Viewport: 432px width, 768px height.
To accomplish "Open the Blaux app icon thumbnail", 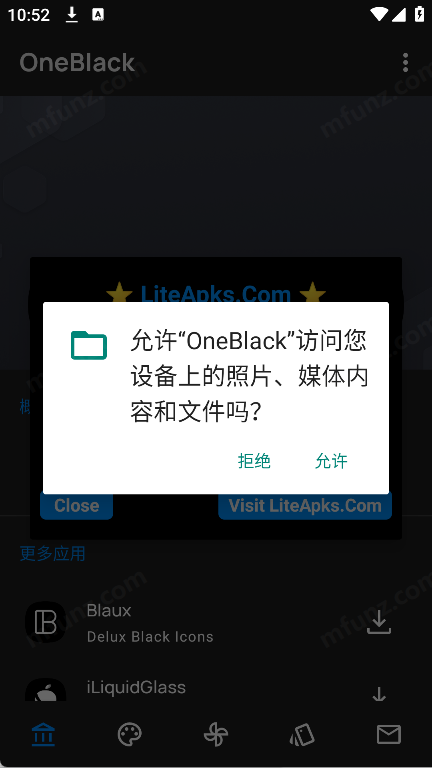I will tap(46, 622).
